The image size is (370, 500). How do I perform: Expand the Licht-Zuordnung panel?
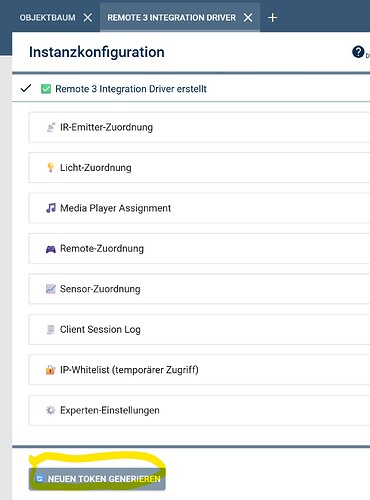(199, 168)
